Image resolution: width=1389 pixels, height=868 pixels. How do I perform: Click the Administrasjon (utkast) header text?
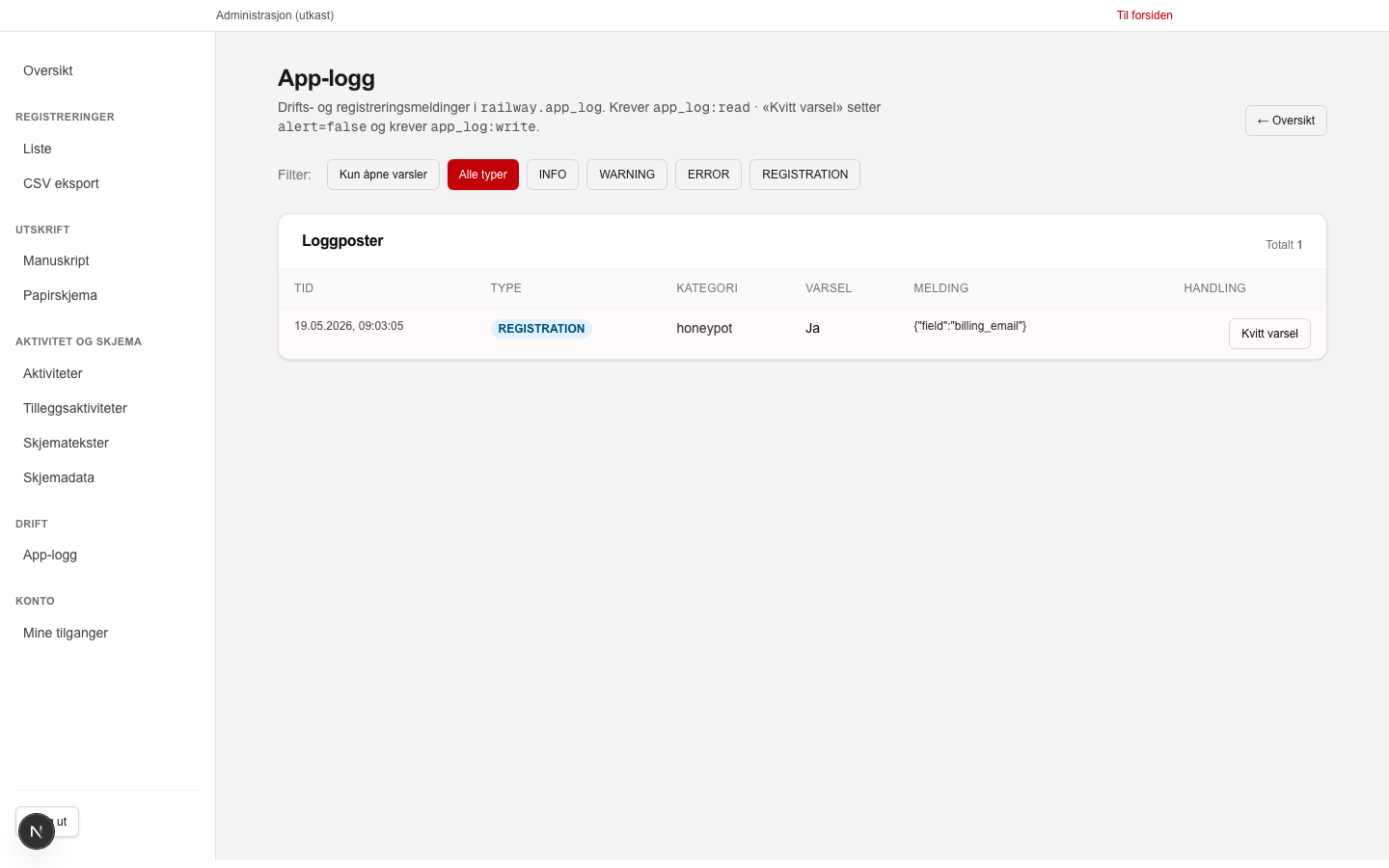click(x=275, y=15)
